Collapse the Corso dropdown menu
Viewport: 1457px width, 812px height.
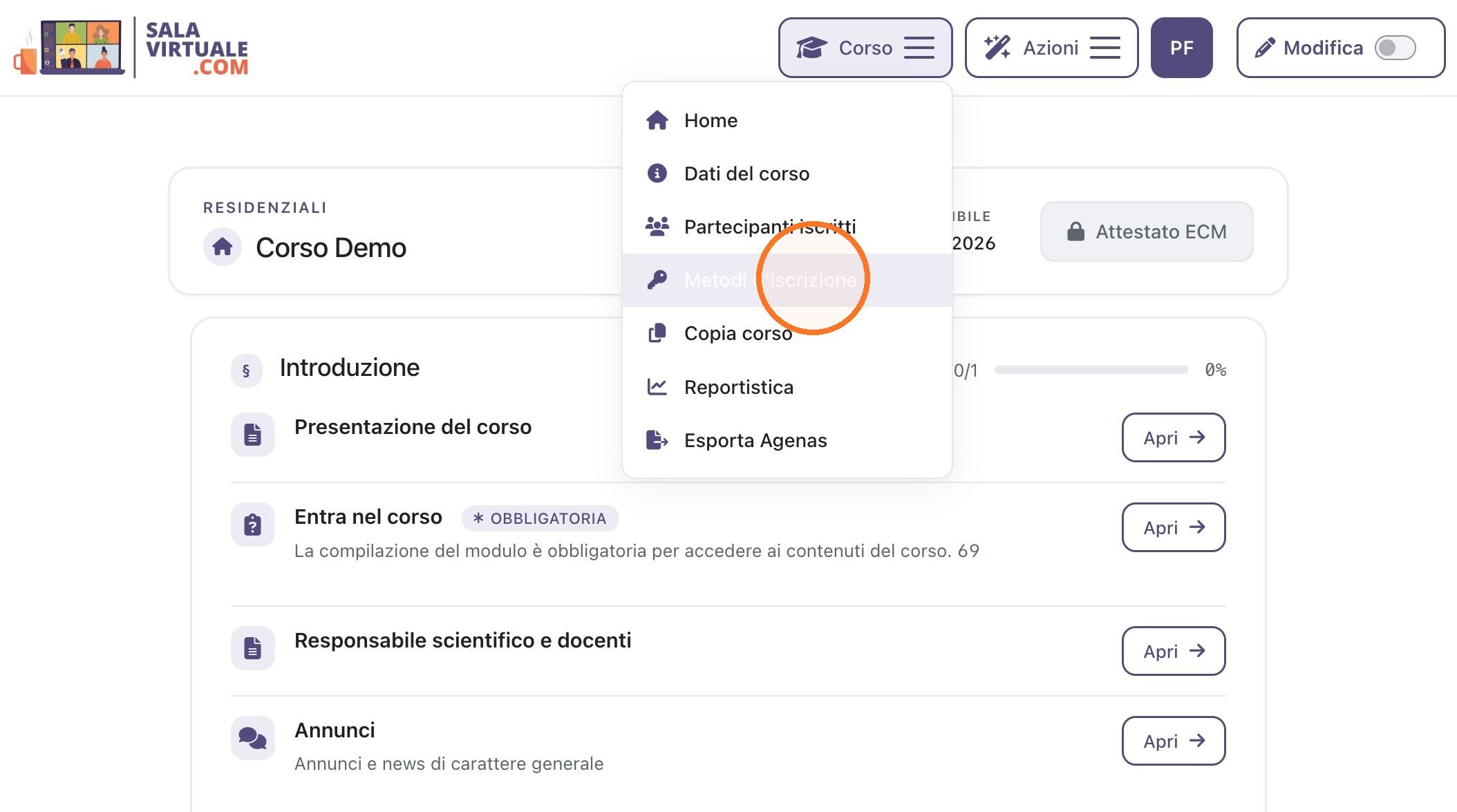pos(865,48)
